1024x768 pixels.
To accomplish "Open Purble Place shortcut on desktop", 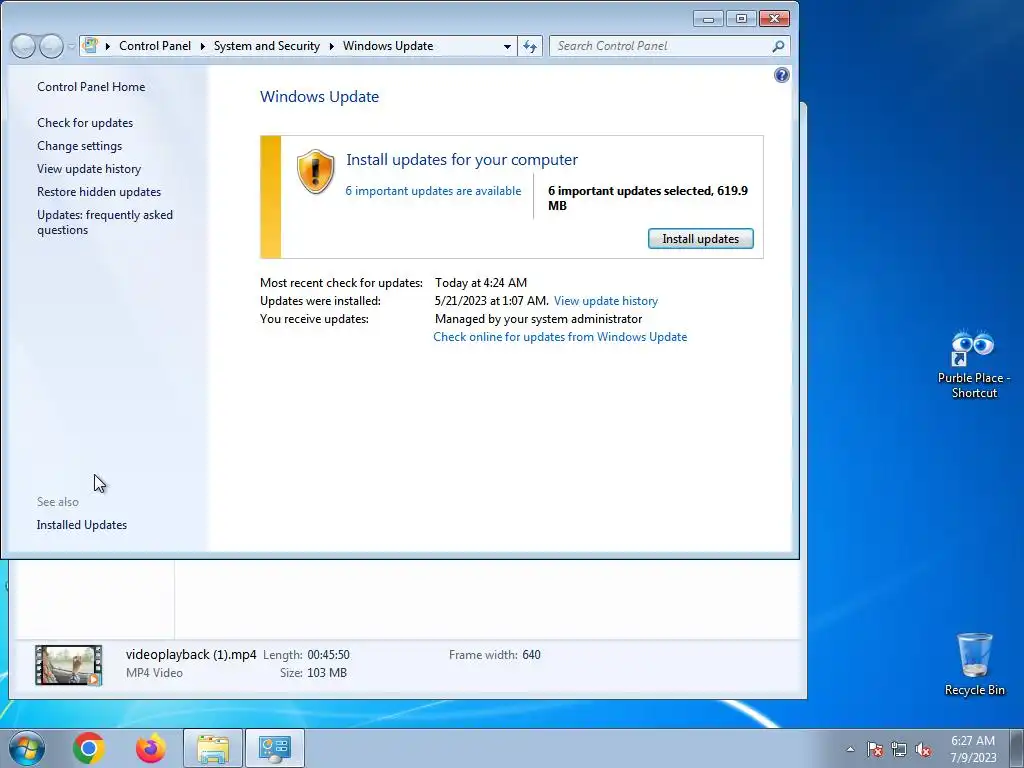I will pyautogui.click(x=974, y=364).
